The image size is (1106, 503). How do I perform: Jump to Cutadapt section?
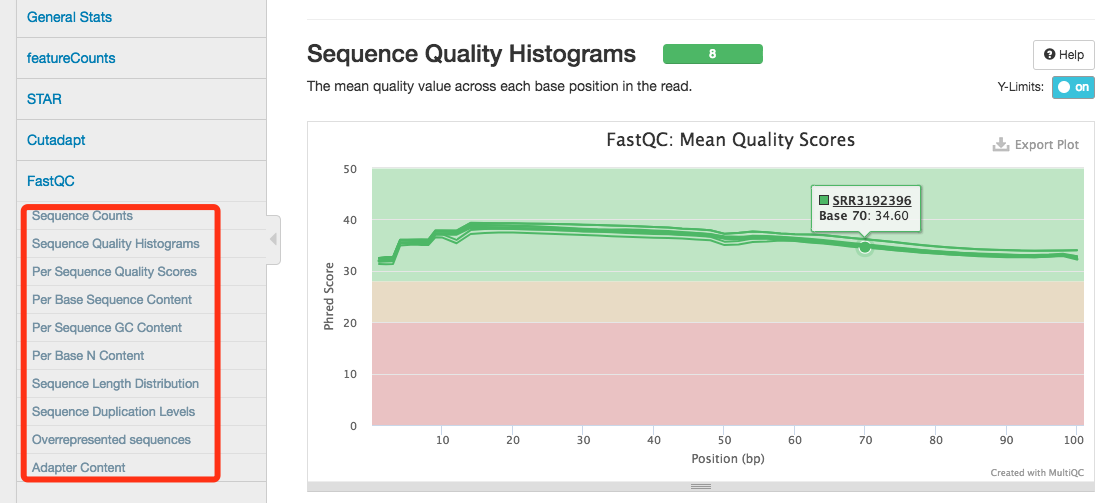click(56, 140)
